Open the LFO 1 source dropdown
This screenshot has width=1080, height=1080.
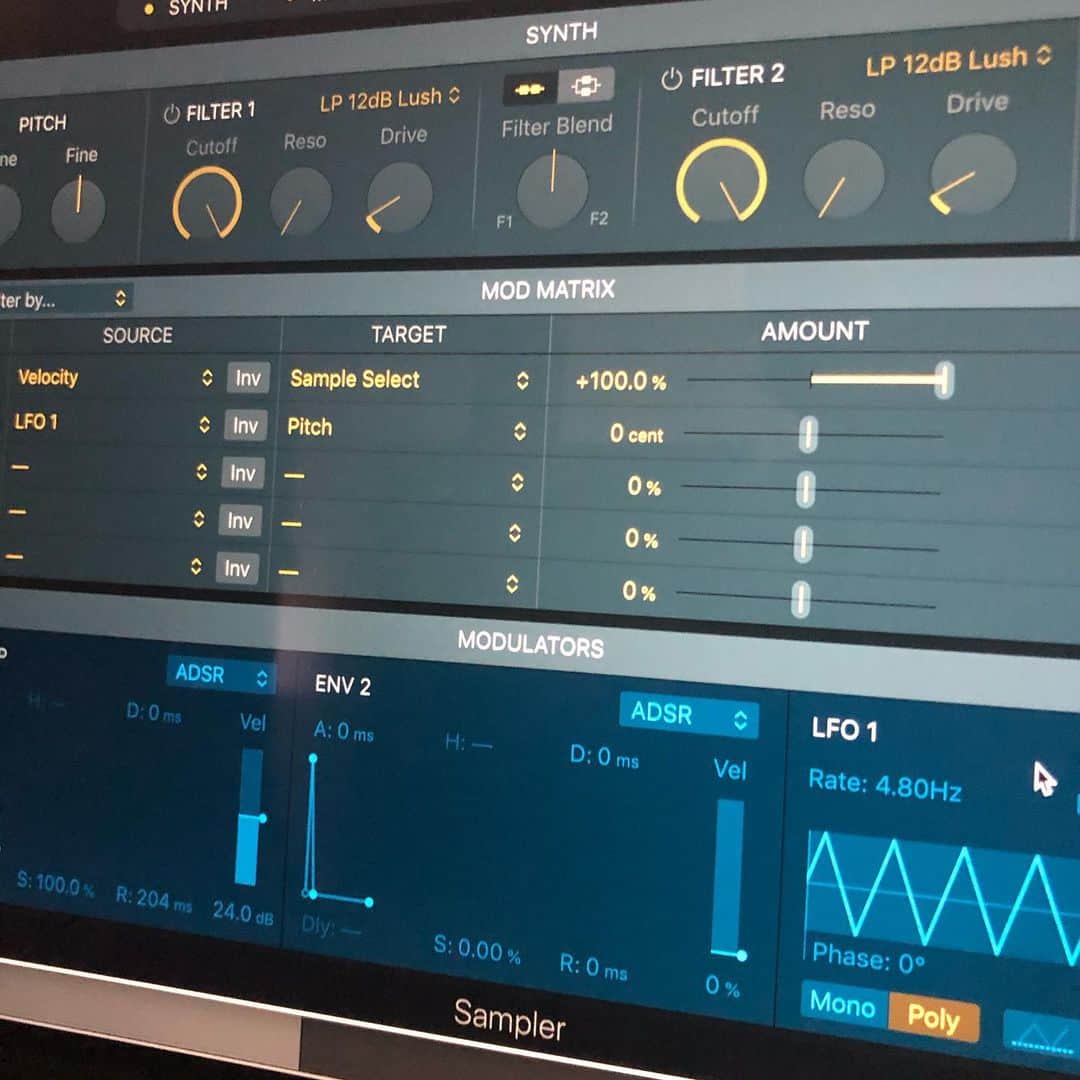112,422
